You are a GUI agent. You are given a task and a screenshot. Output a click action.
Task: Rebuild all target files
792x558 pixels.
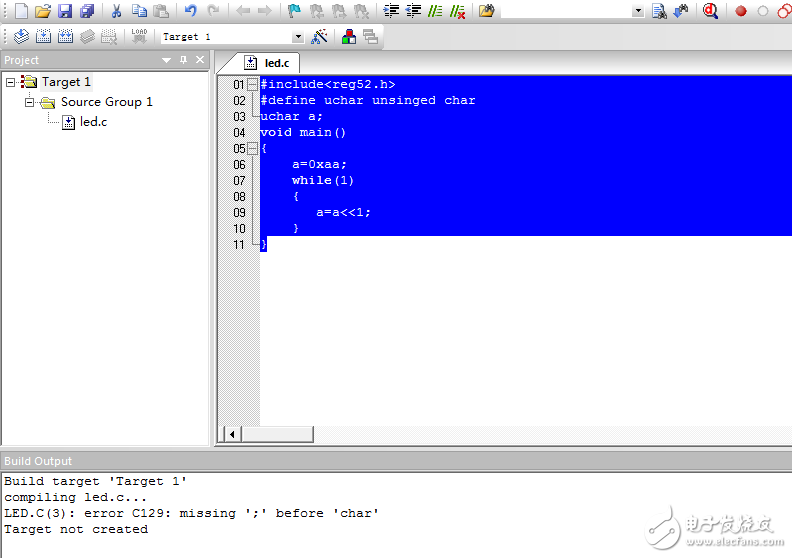coord(66,36)
